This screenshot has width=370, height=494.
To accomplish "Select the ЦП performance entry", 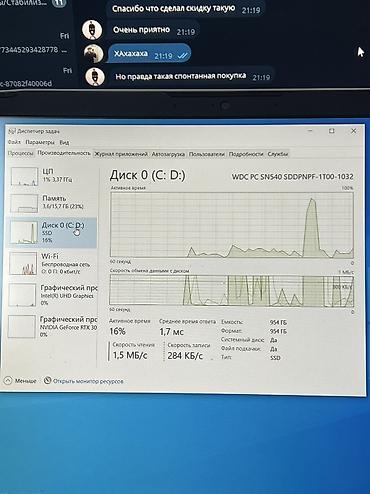I will point(52,176).
